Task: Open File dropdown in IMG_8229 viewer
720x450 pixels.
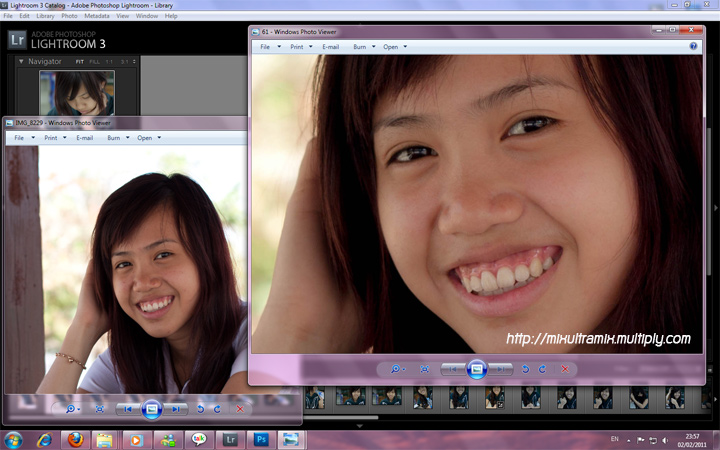Action: pos(24,138)
